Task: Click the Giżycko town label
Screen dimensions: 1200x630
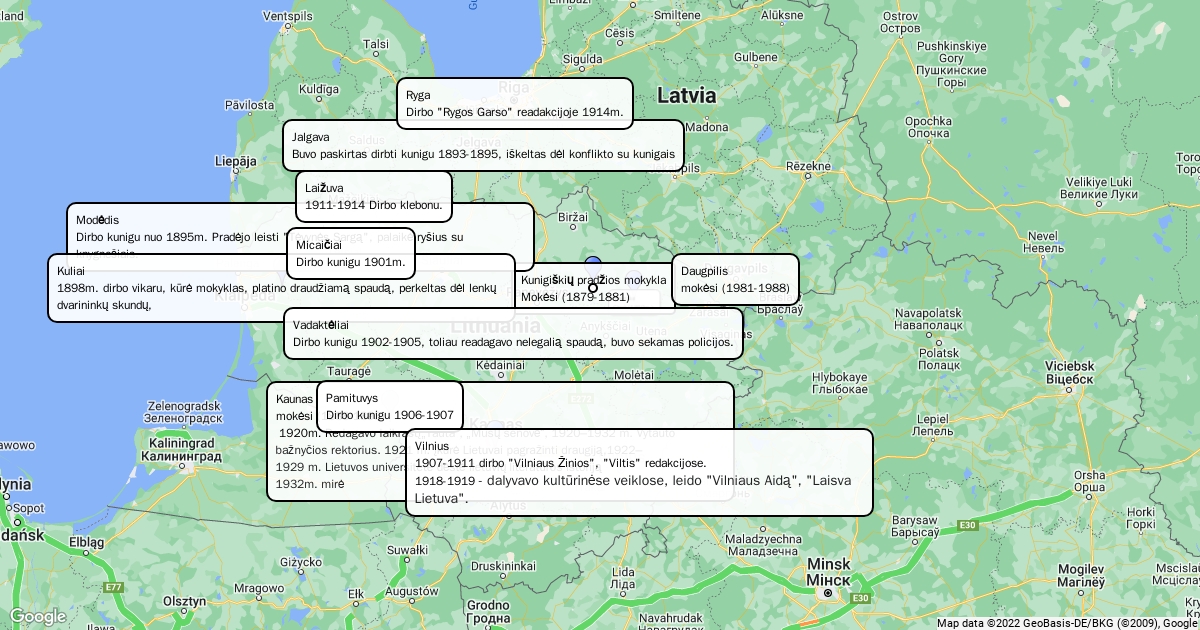Action: (x=299, y=562)
